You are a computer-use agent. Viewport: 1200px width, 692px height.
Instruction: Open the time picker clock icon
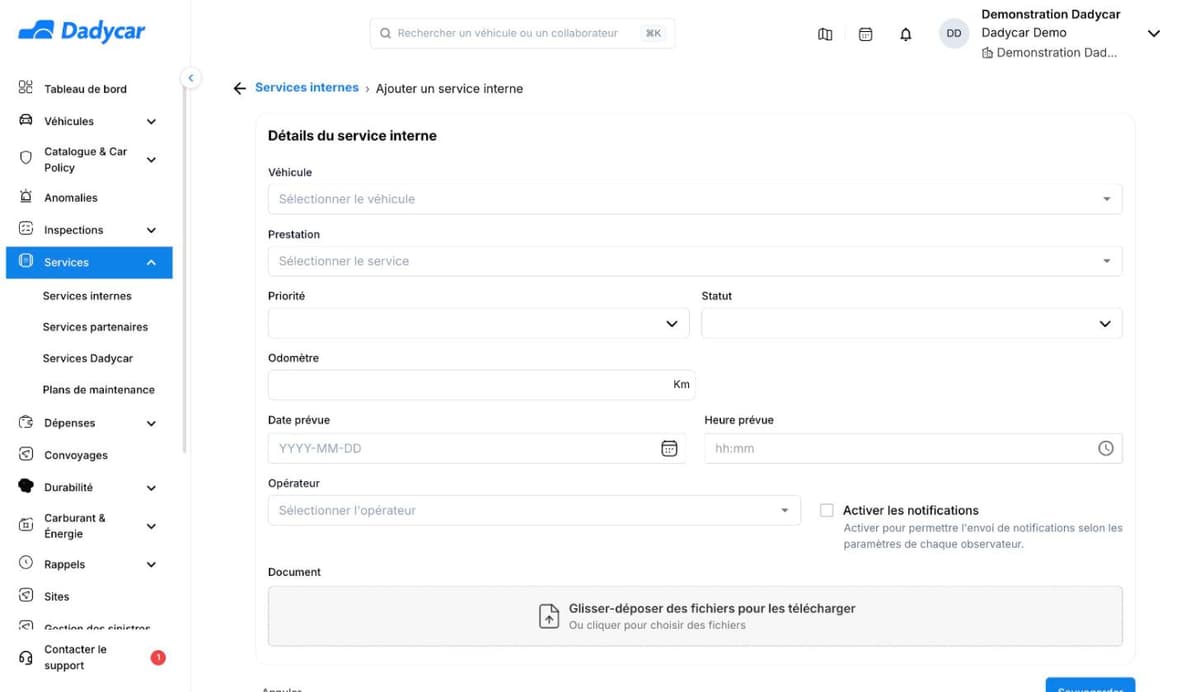point(1105,449)
